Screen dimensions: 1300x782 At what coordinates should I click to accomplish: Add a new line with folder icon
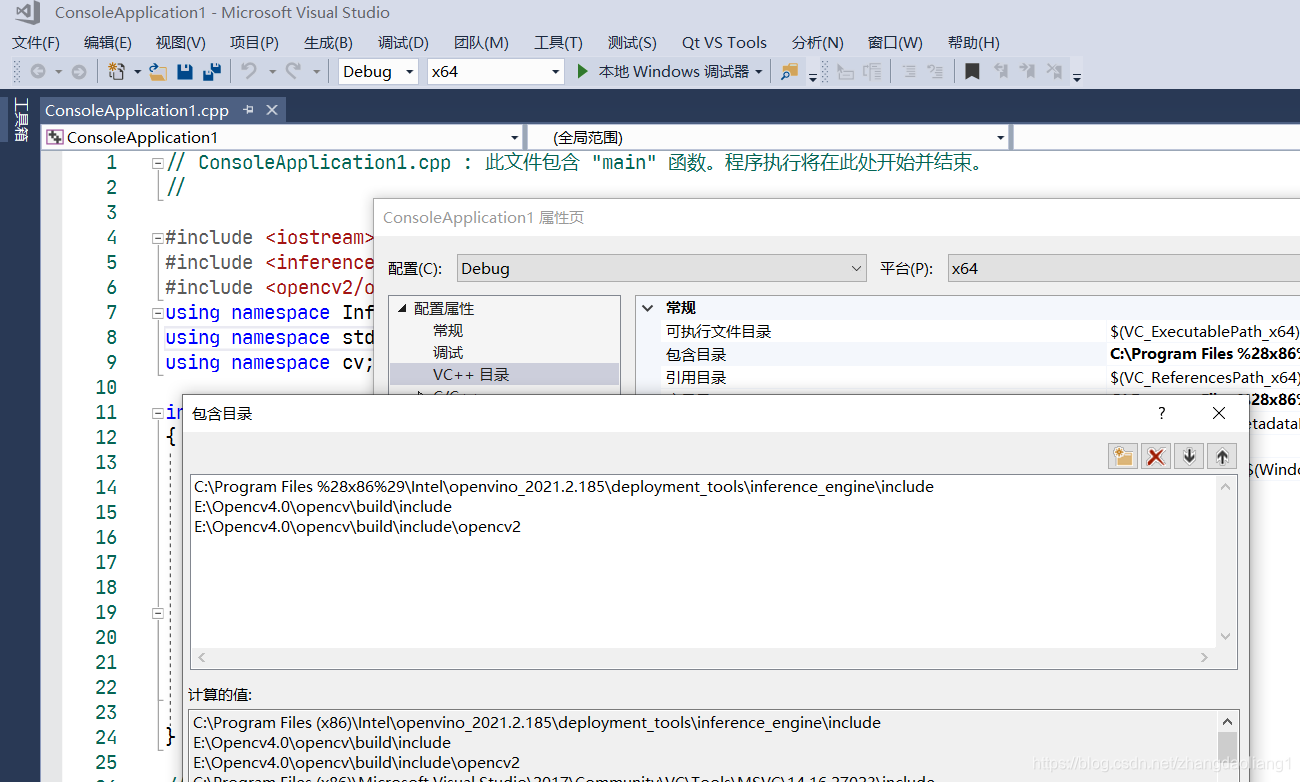pos(1123,456)
